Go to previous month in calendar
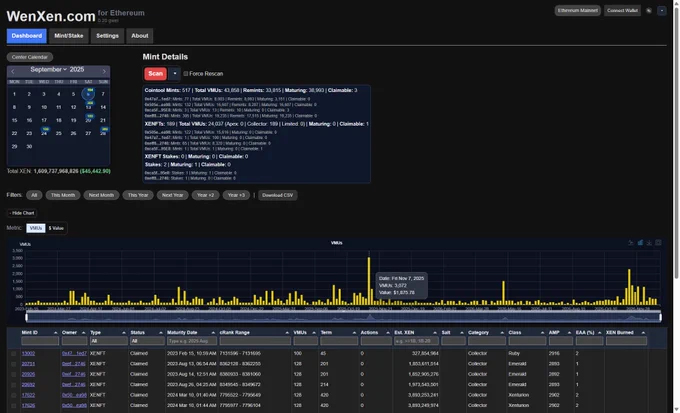The width and height of the screenshot is (680, 413). coord(13,71)
